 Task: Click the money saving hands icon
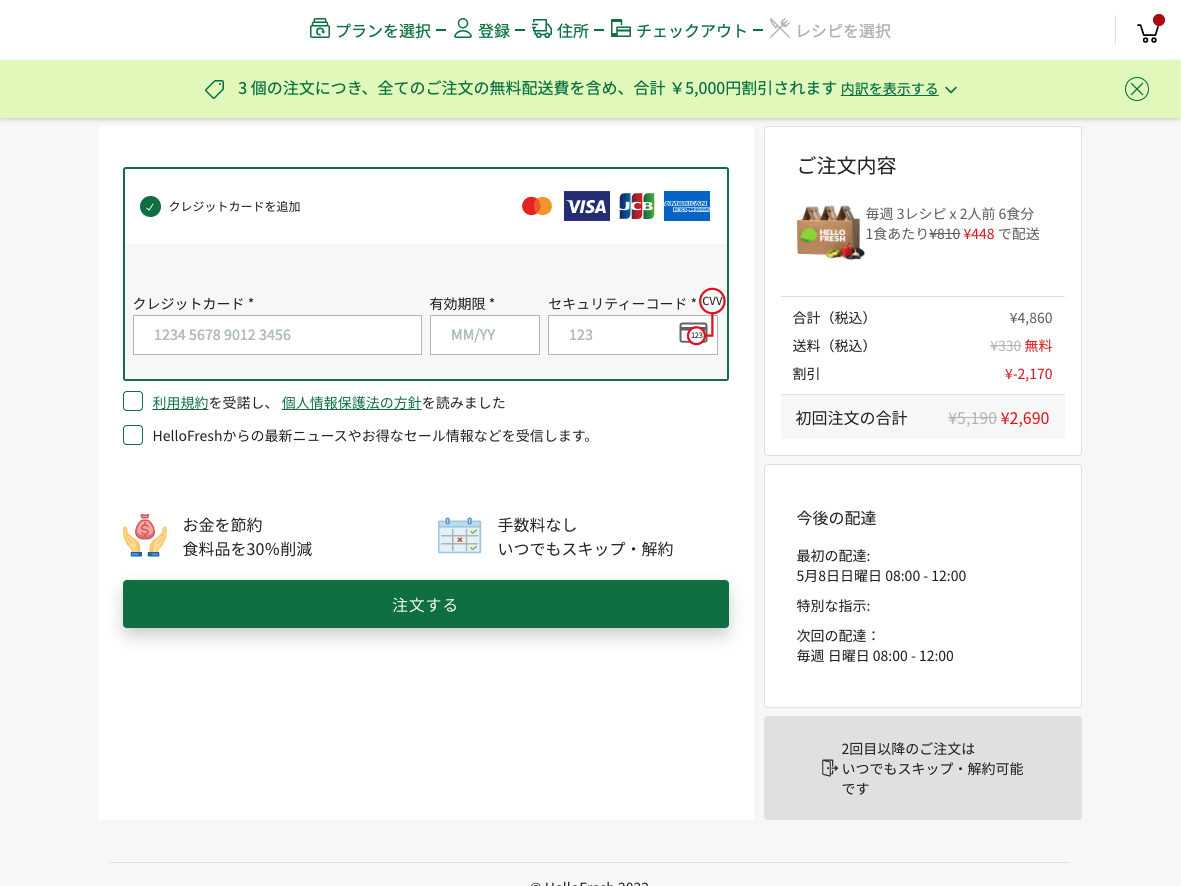(145, 536)
